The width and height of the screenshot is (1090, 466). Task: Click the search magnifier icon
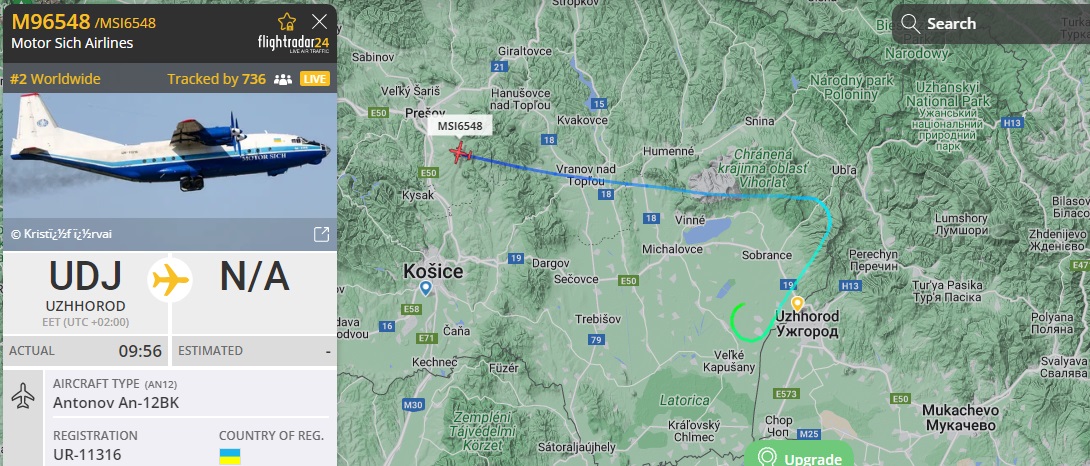click(x=910, y=24)
